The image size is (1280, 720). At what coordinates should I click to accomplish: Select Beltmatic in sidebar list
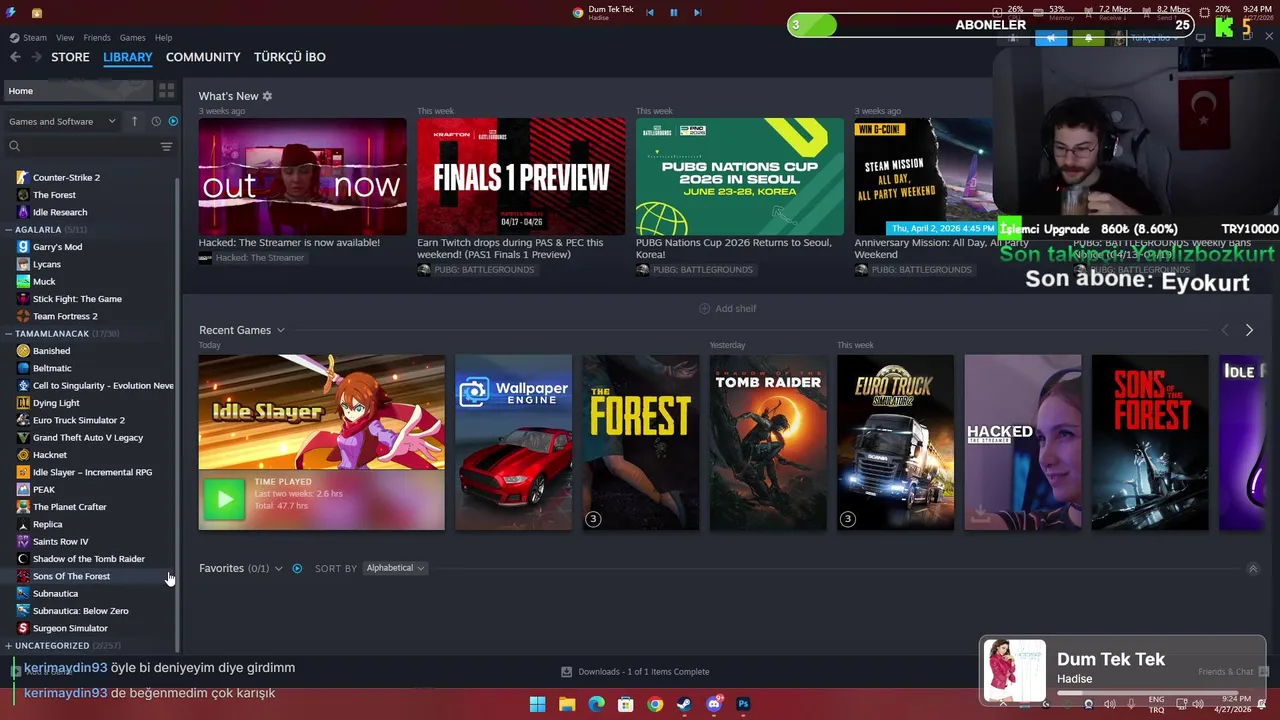[52, 368]
